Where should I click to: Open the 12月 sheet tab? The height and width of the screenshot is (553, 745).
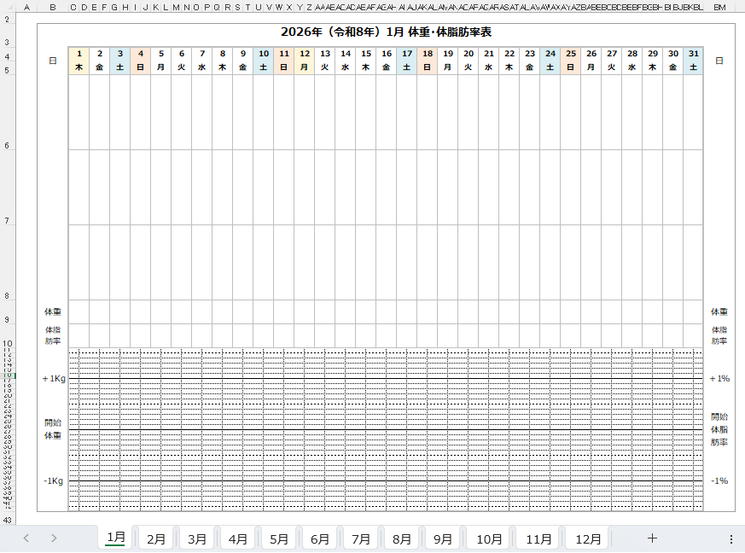point(589,538)
